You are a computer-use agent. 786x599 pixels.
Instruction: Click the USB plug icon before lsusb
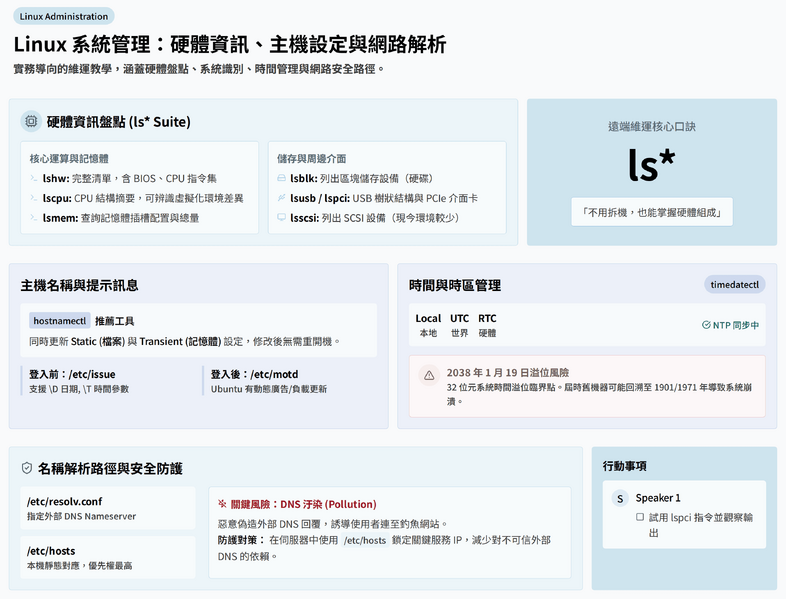pos(282,198)
